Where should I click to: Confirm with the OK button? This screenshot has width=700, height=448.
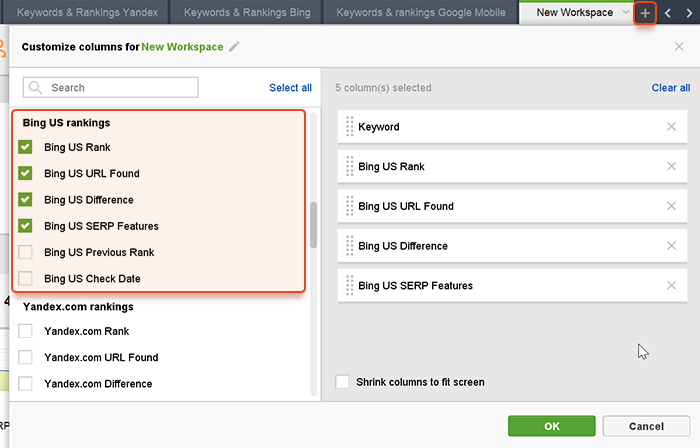(x=552, y=426)
